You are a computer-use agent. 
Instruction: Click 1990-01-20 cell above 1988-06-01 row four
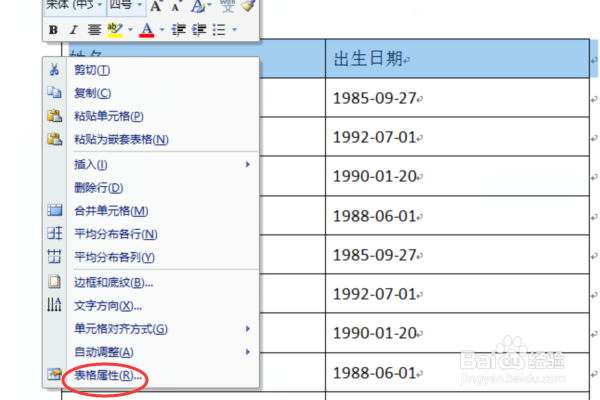457,176
